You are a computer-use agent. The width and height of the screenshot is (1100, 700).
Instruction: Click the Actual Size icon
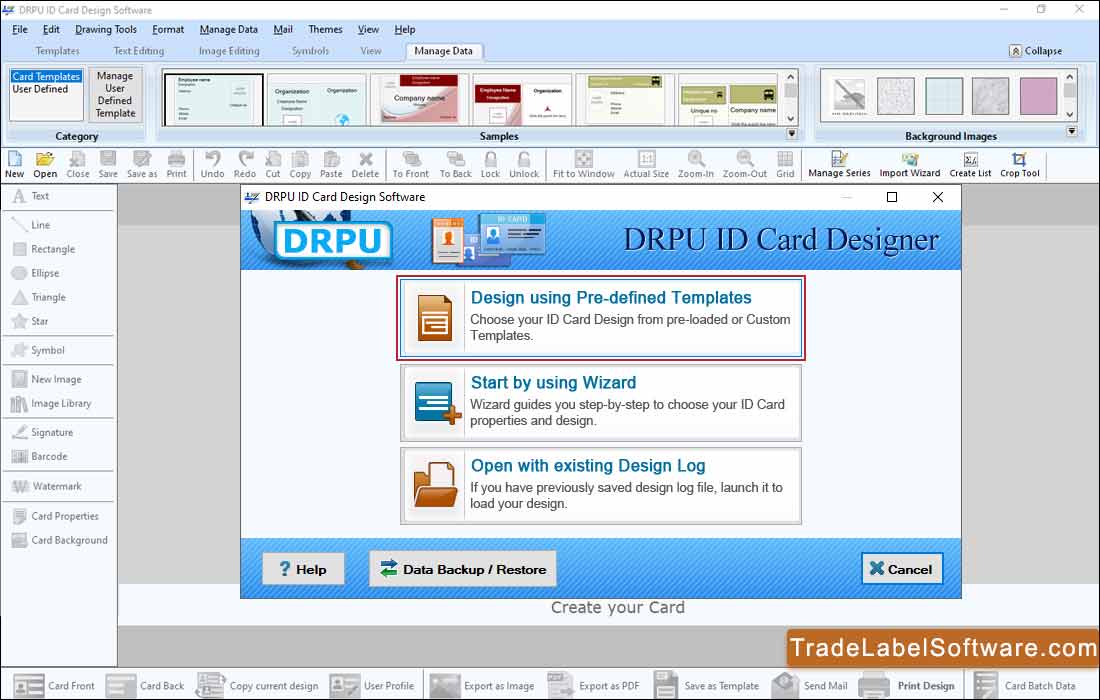coord(647,164)
